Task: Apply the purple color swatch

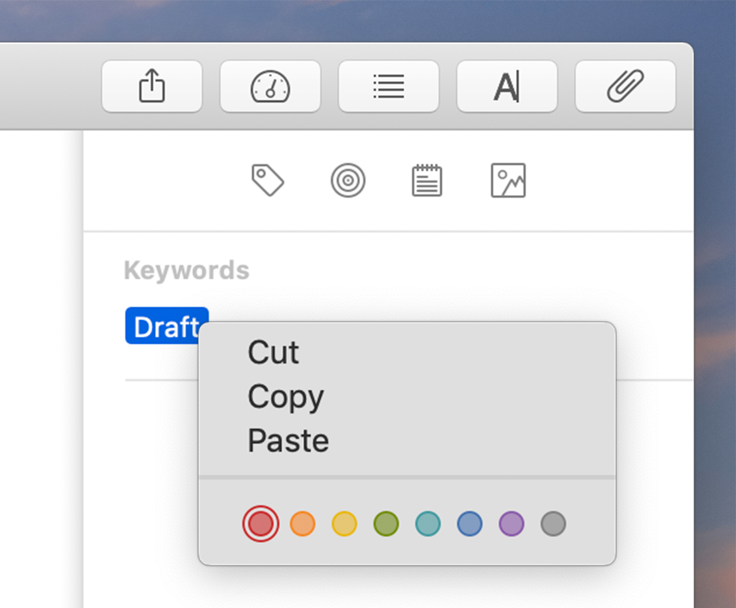Action: pyautogui.click(x=512, y=523)
